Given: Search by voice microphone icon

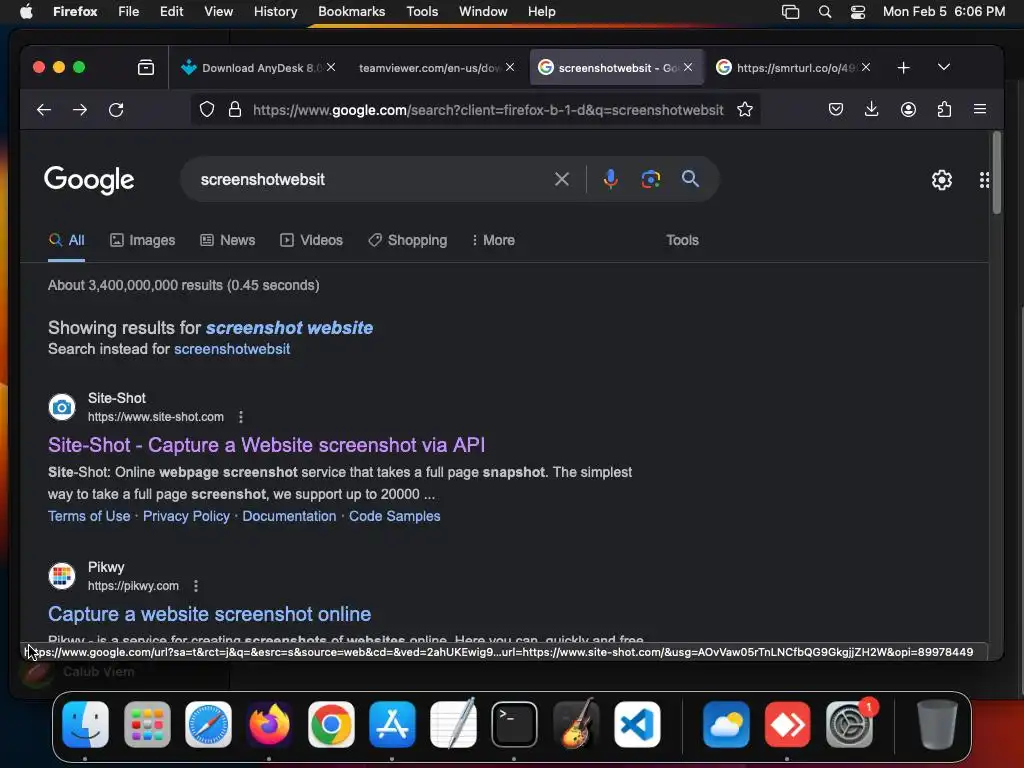Looking at the screenshot, I should click(611, 179).
